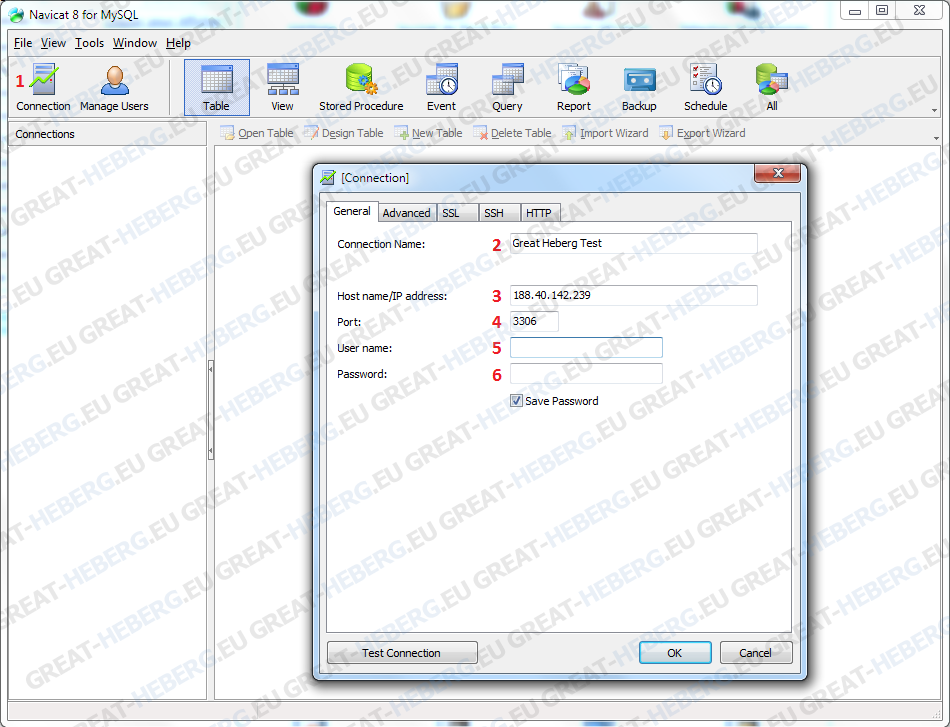Minimize the Navicat window
The height and width of the screenshot is (727, 950).
855,11
